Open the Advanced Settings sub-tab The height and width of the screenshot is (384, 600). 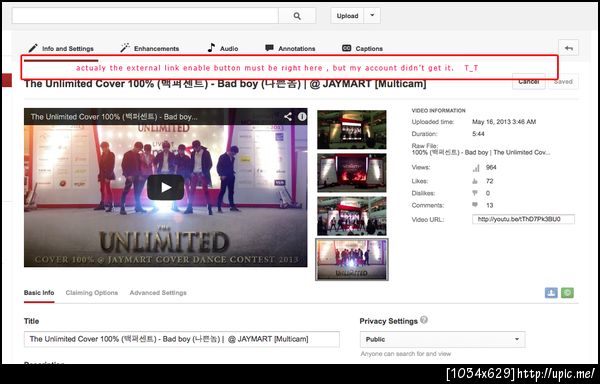[158, 293]
